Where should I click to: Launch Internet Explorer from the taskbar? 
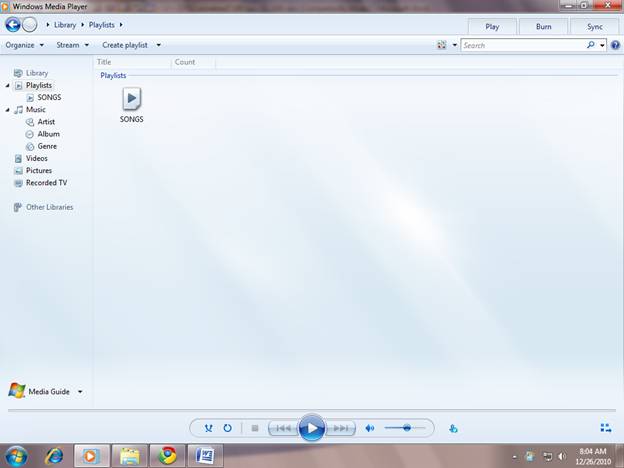(54, 456)
